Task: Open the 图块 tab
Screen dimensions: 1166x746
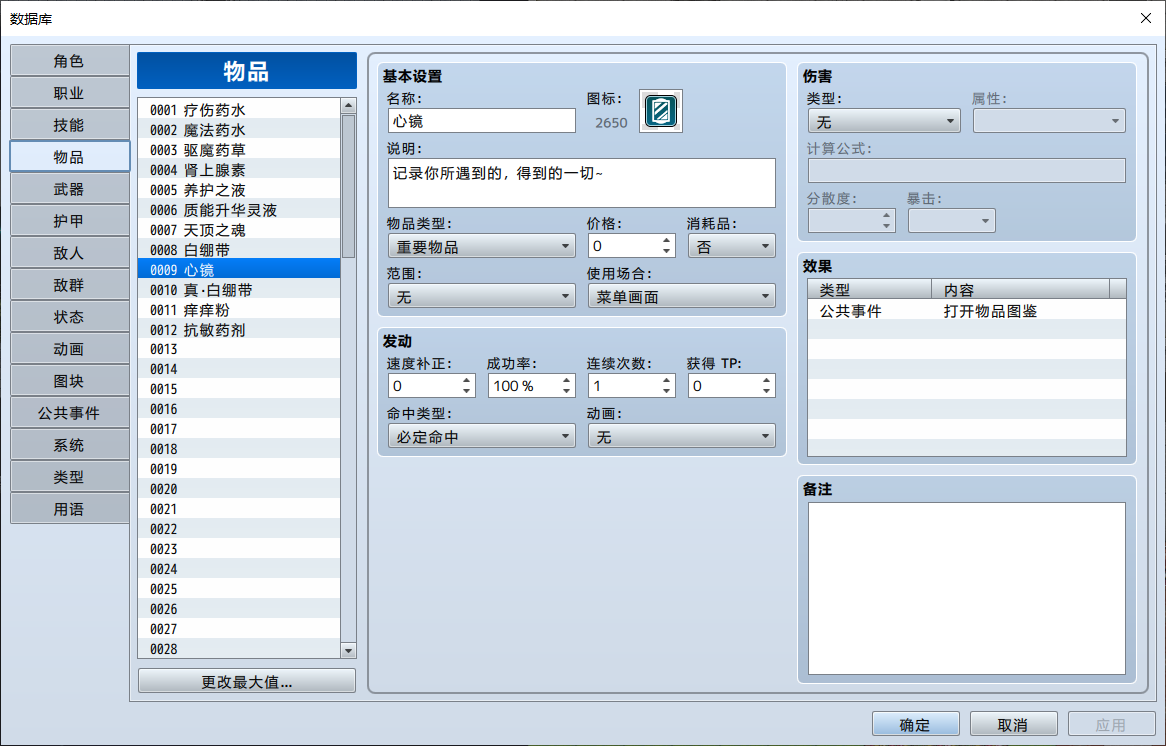Action: pyautogui.click(x=69, y=381)
